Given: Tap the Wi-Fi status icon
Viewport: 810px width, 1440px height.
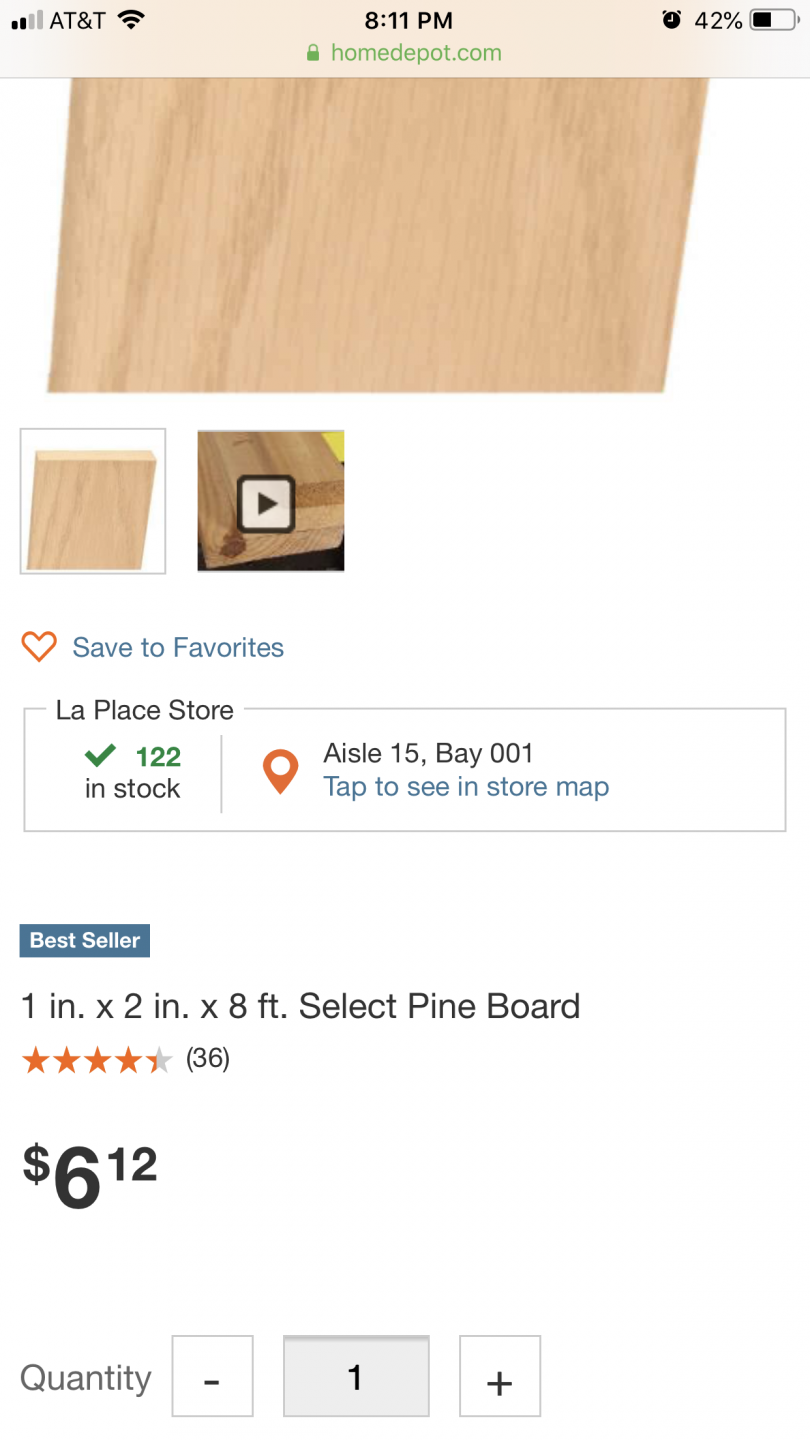Looking at the screenshot, I should click(x=130, y=20).
